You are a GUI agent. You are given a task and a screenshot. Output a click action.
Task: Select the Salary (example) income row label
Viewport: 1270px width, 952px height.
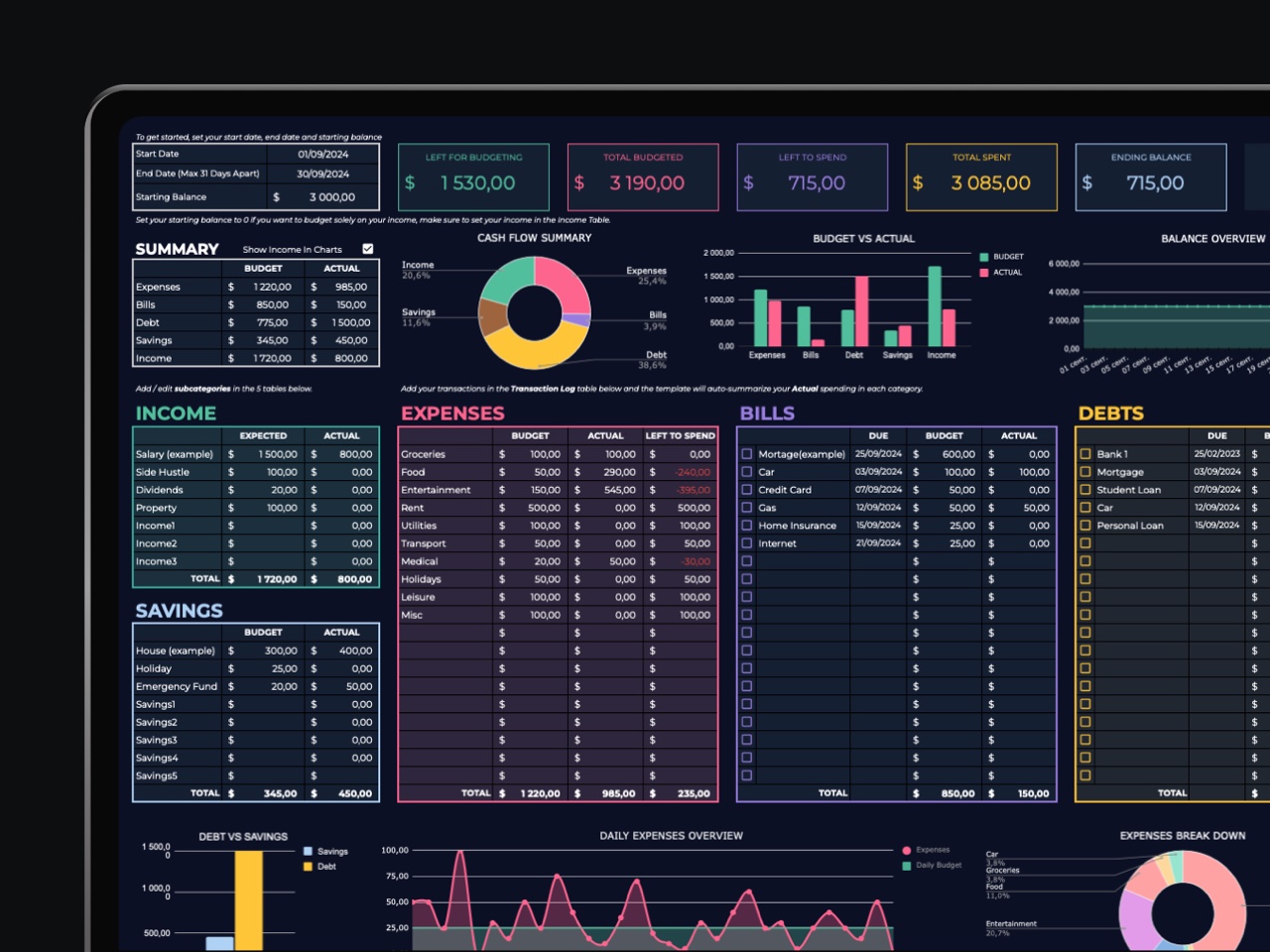pos(175,454)
